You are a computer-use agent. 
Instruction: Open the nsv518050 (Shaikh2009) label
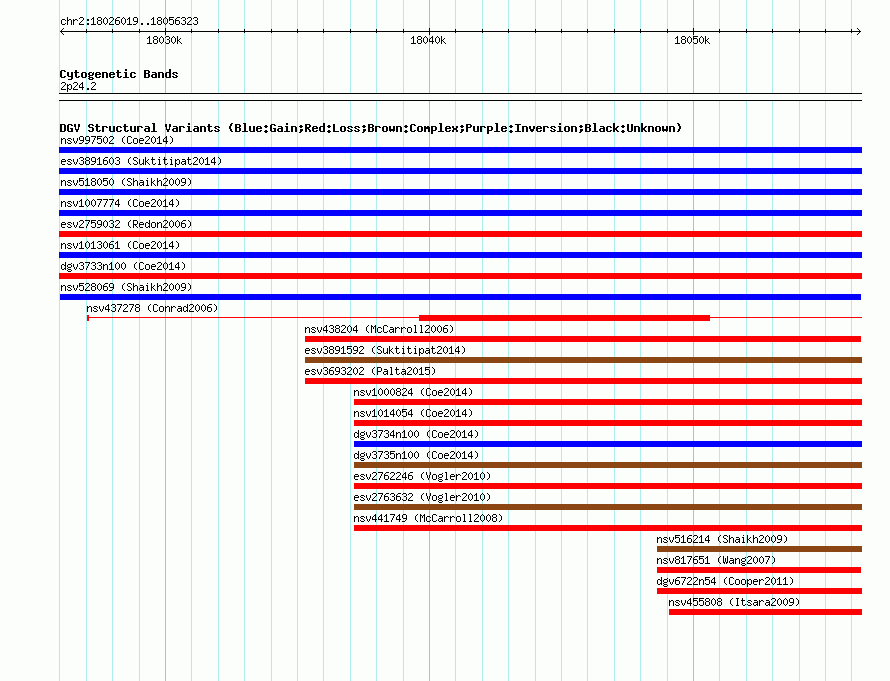(126, 182)
